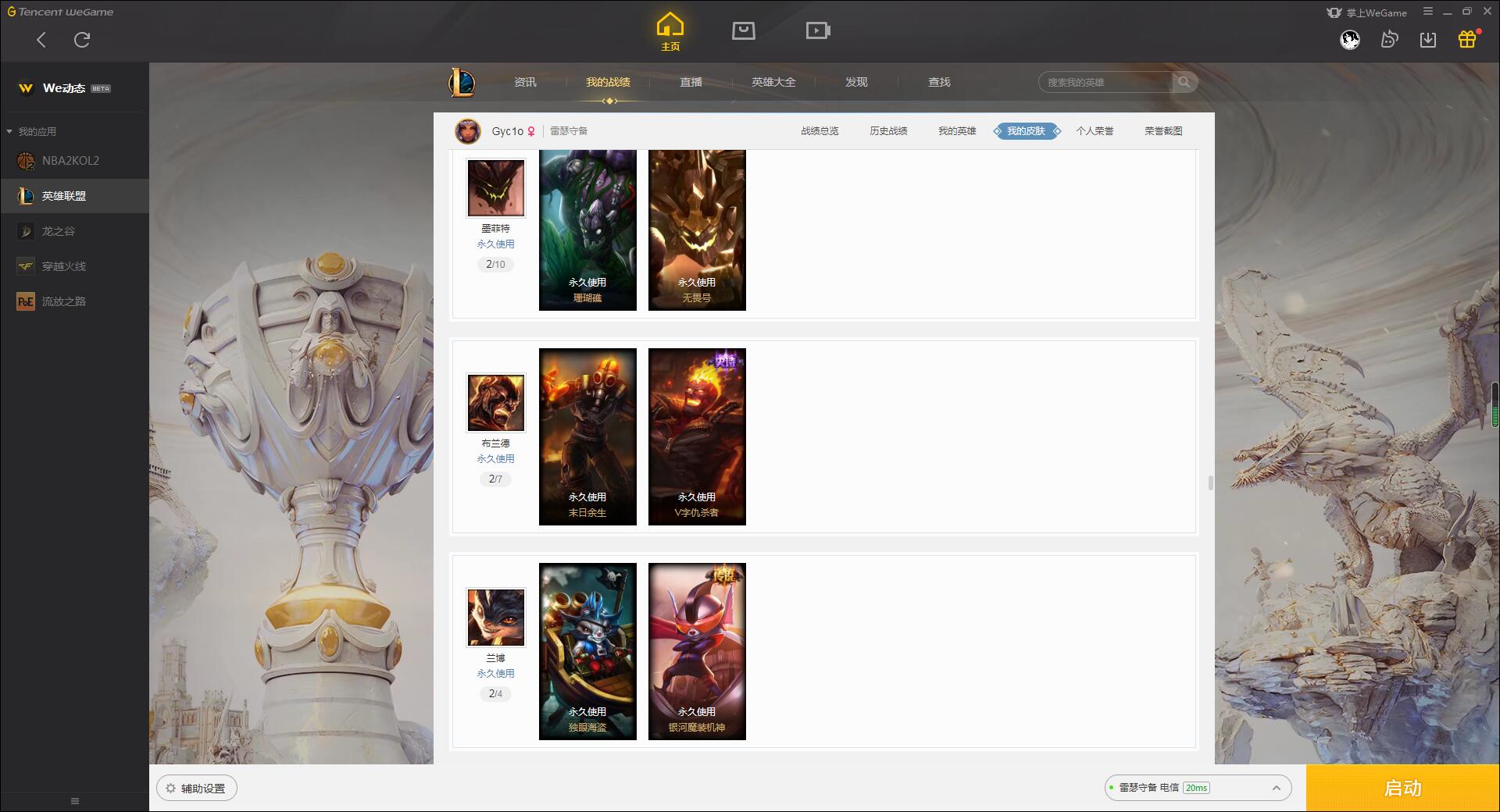The image size is (1500, 812).
Task: Click the search magnifier icon
Action: point(1184,82)
